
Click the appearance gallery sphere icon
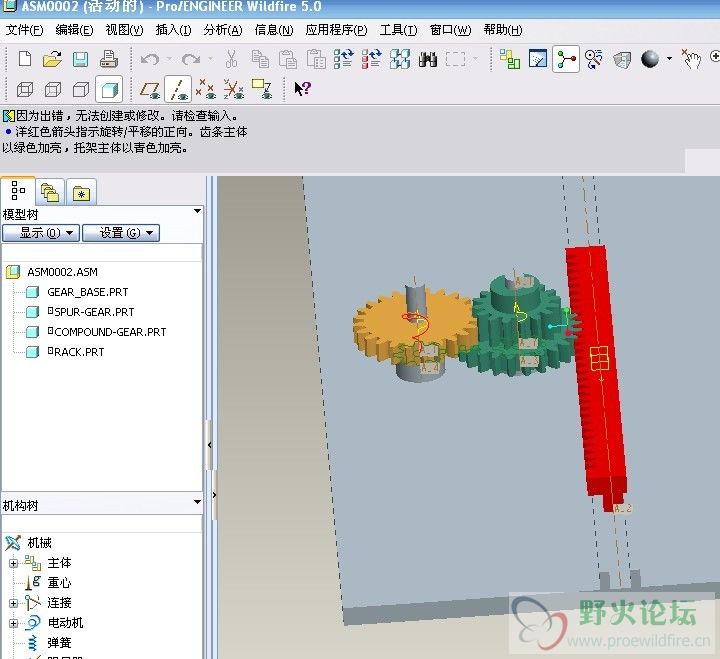pos(650,59)
